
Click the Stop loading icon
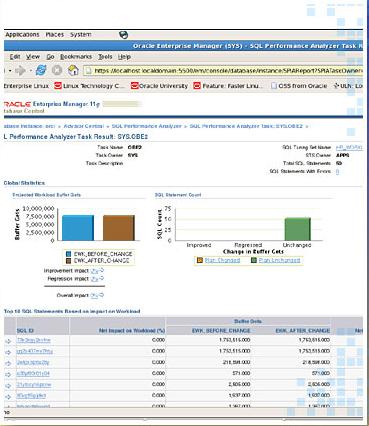click(x=57, y=70)
